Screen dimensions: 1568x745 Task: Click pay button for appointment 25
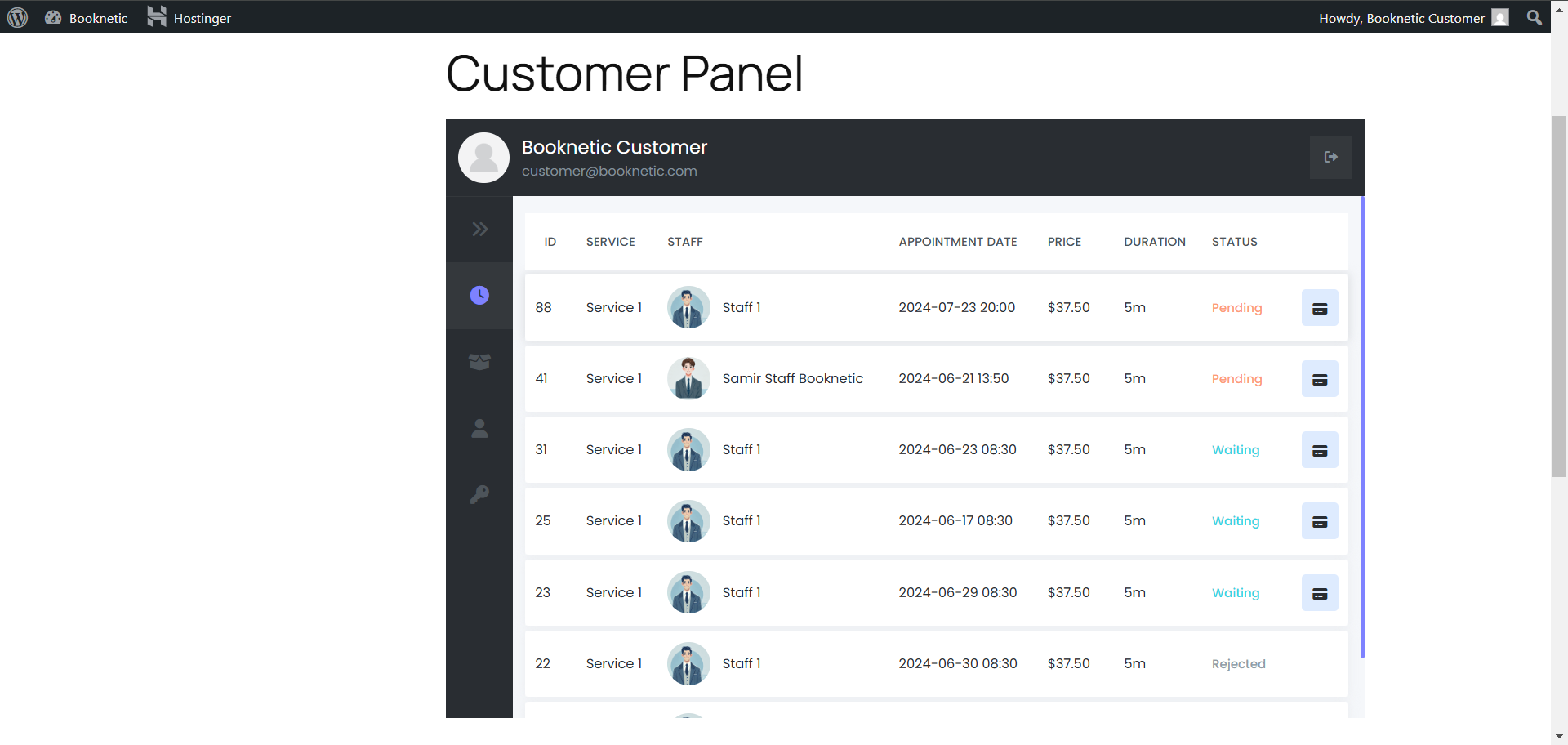(1320, 521)
